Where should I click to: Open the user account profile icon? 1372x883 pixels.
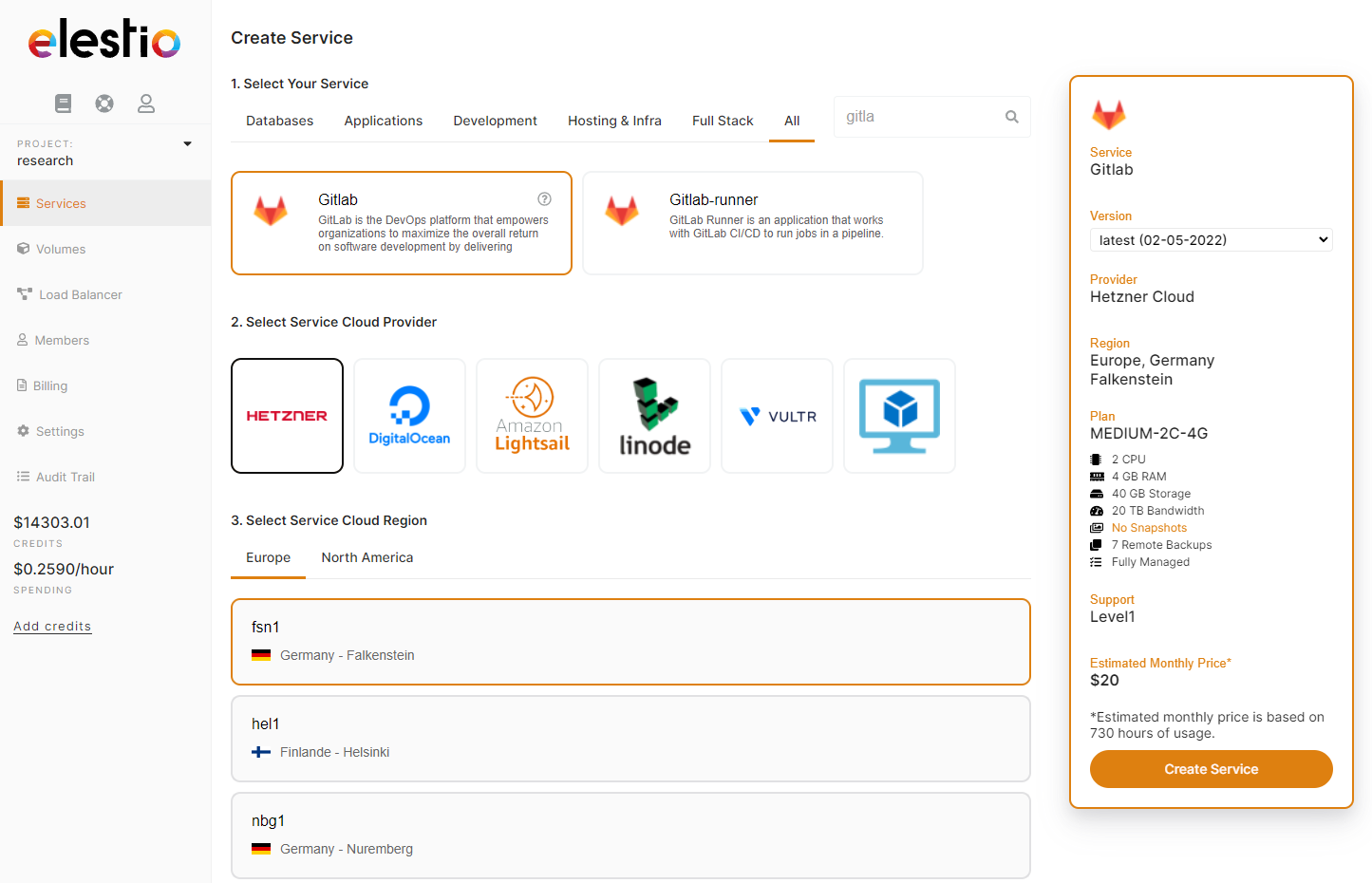click(x=146, y=103)
